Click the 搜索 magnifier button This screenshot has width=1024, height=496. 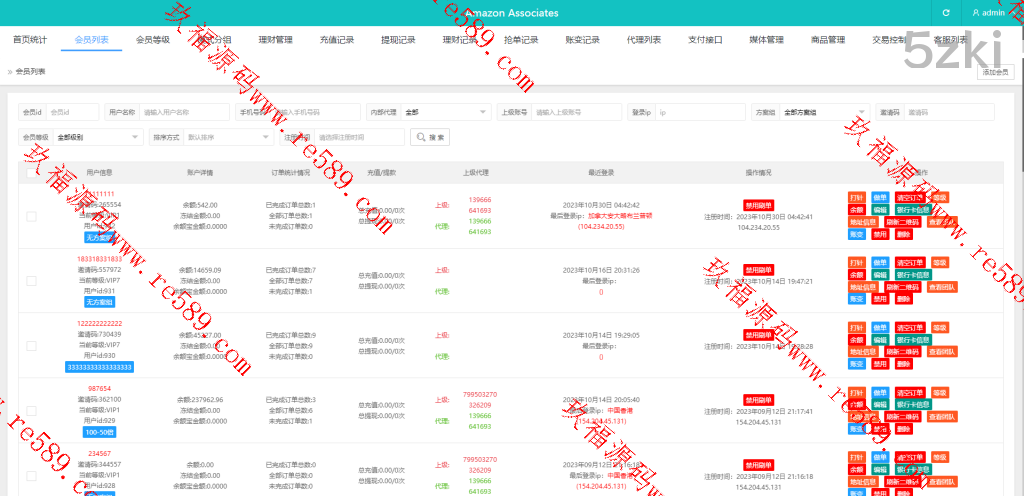coord(430,137)
